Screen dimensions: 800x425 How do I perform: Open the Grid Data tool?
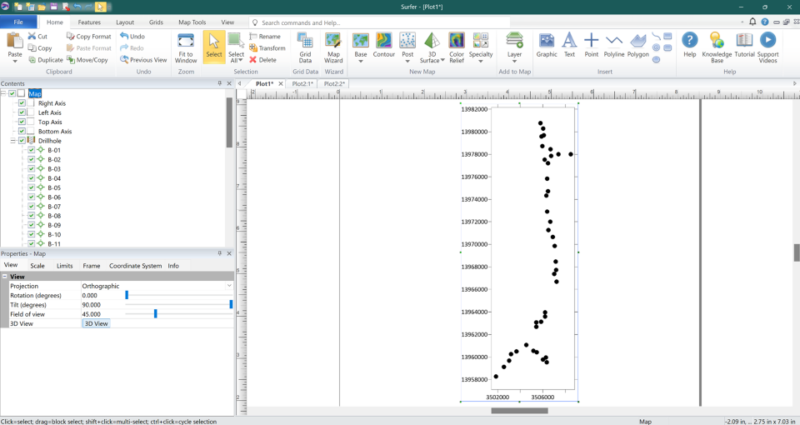tap(305, 47)
